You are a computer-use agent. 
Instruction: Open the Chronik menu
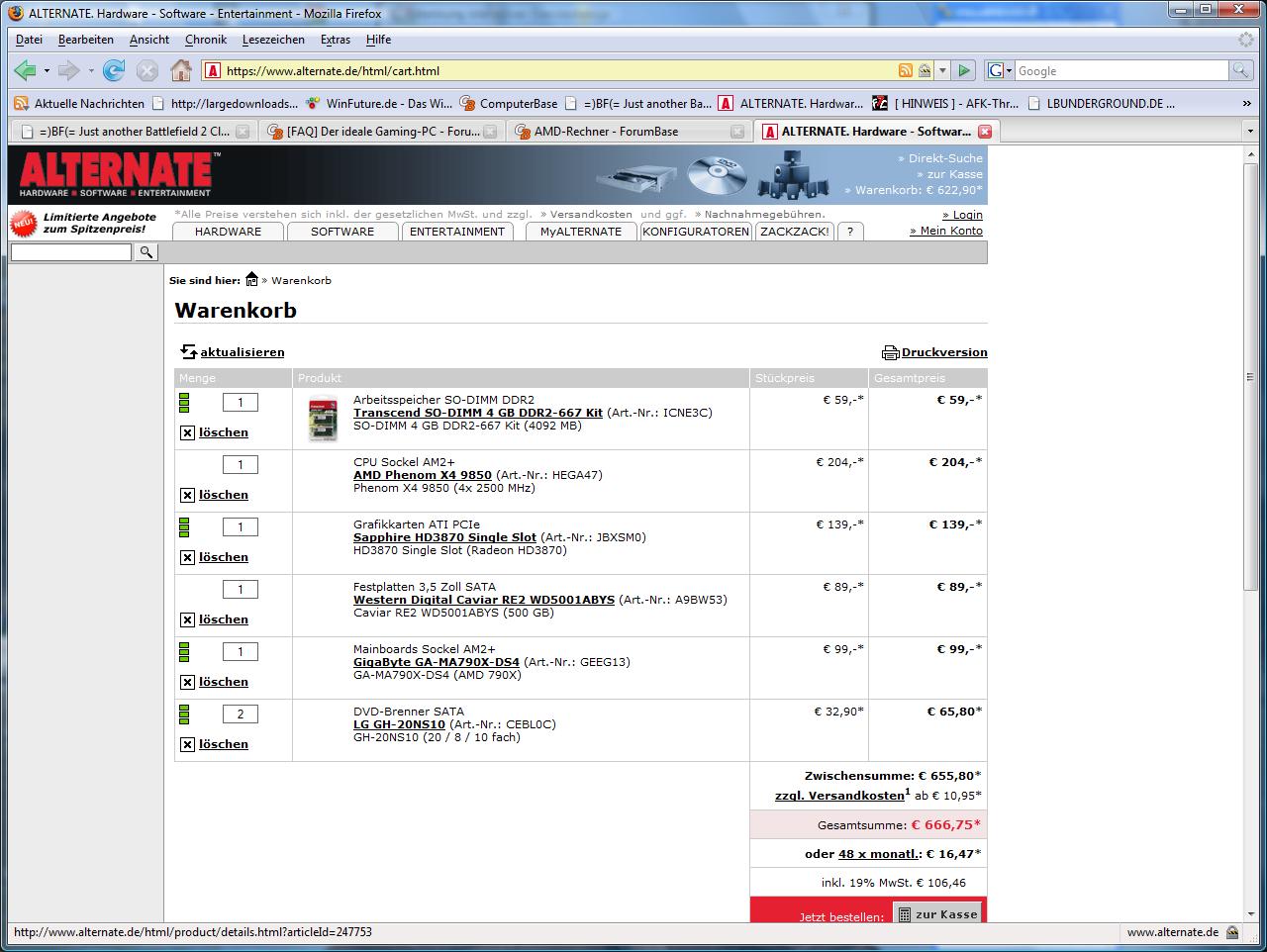click(206, 40)
